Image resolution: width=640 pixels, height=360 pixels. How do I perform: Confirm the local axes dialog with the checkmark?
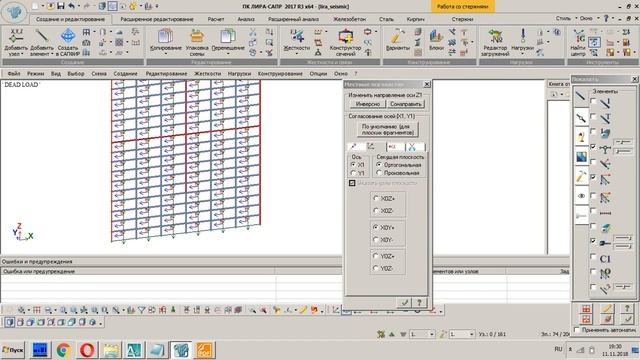tap(404, 303)
